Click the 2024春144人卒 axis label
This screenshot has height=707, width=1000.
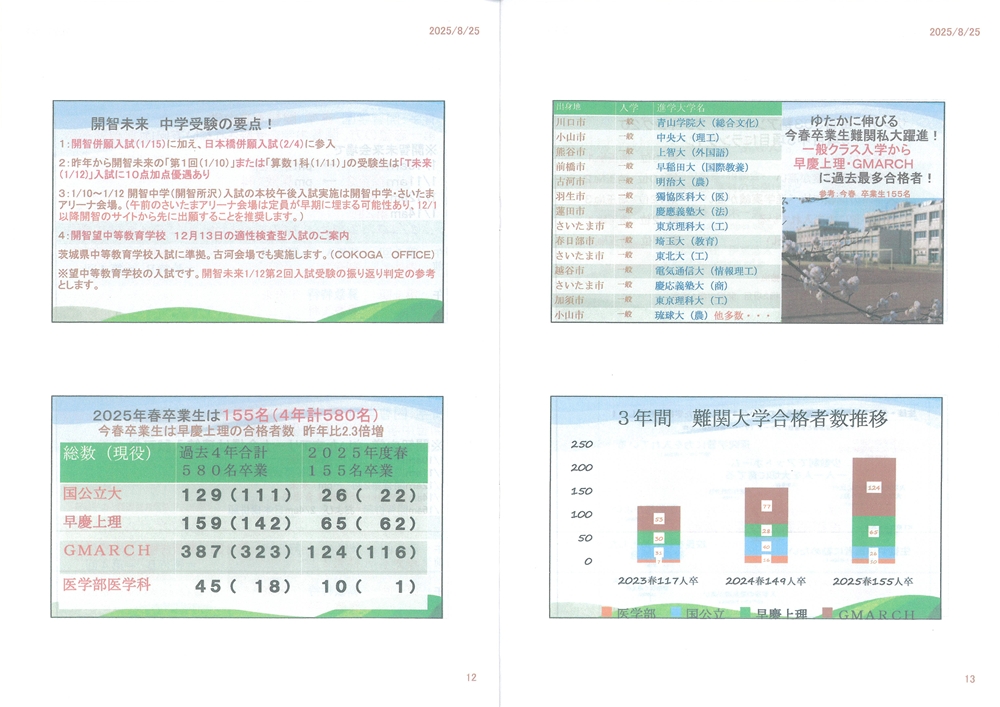pos(765,580)
